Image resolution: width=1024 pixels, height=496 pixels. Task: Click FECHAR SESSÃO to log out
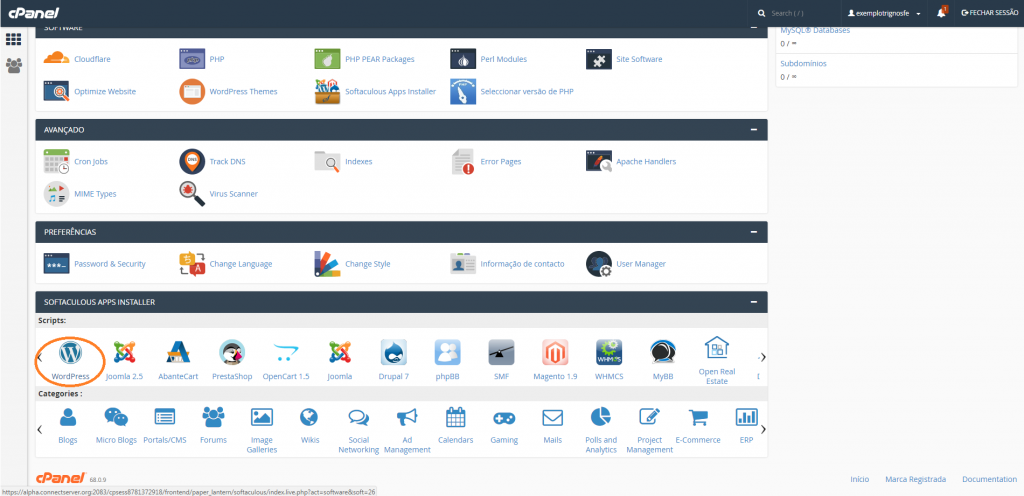[989, 13]
